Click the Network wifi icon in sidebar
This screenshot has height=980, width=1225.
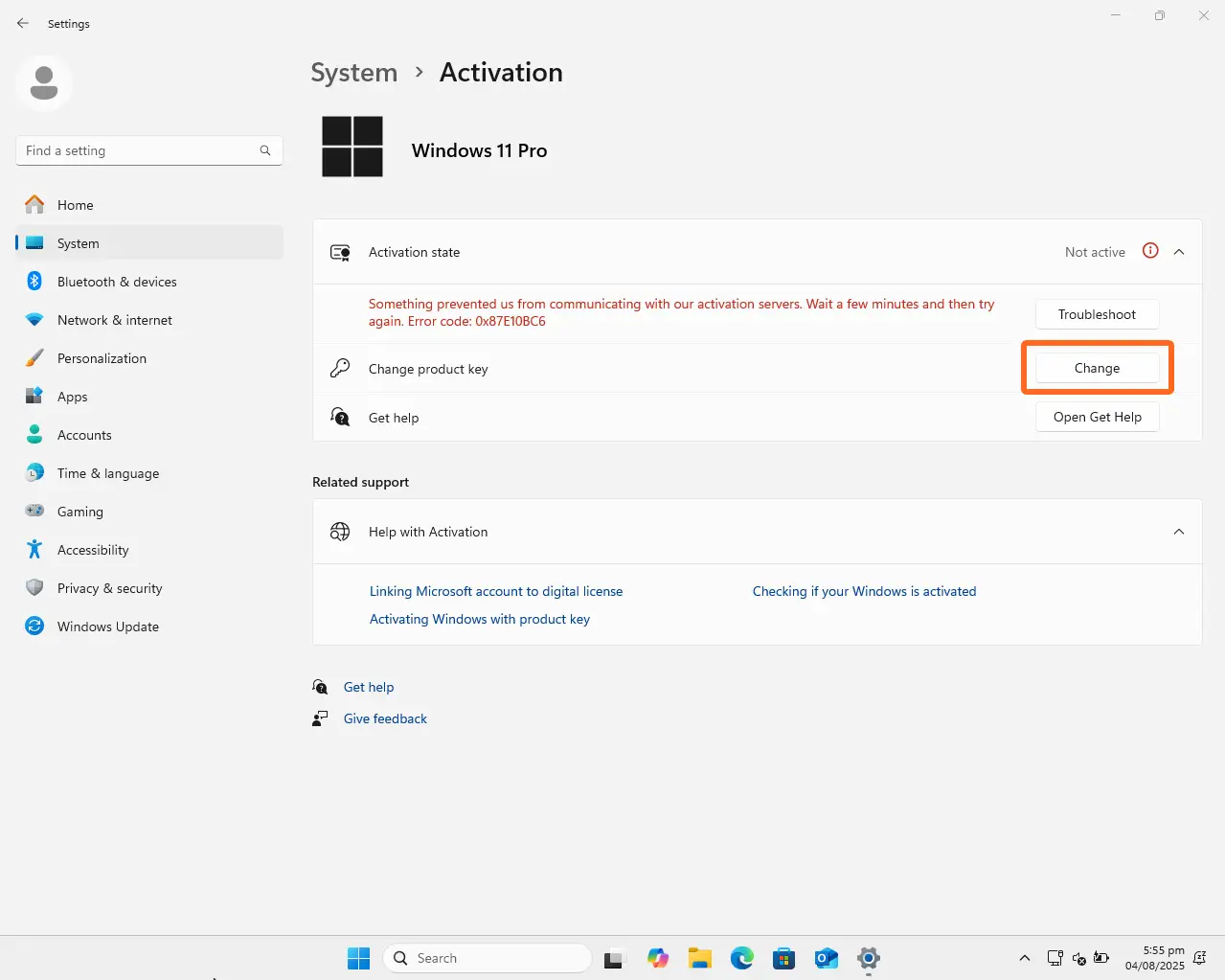pyautogui.click(x=34, y=320)
